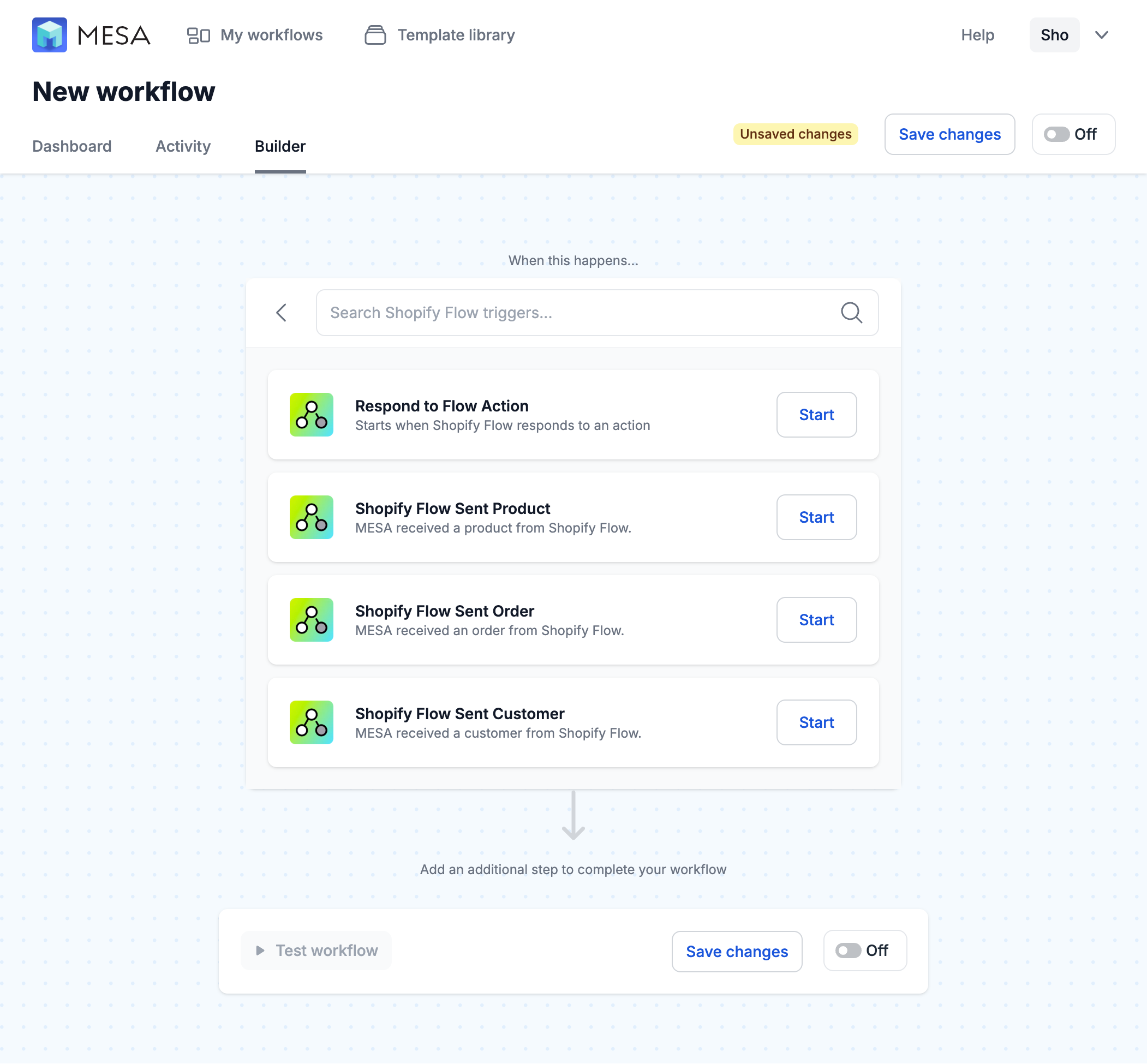1147x1064 pixels.
Task: Click the Shopify Flow Sent Customer icon
Action: pyautogui.click(x=312, y=722)
